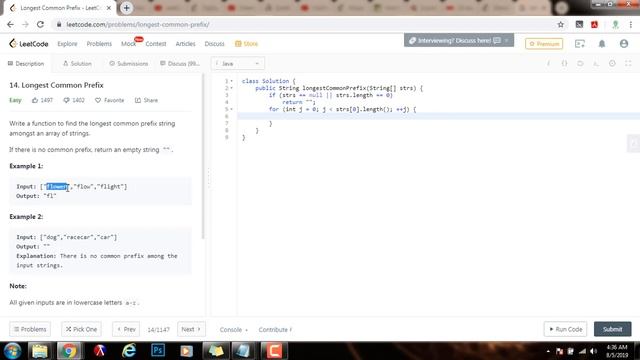Go forward in browser history
This screenshot has height=360, width=640.
tap(25, 24)
